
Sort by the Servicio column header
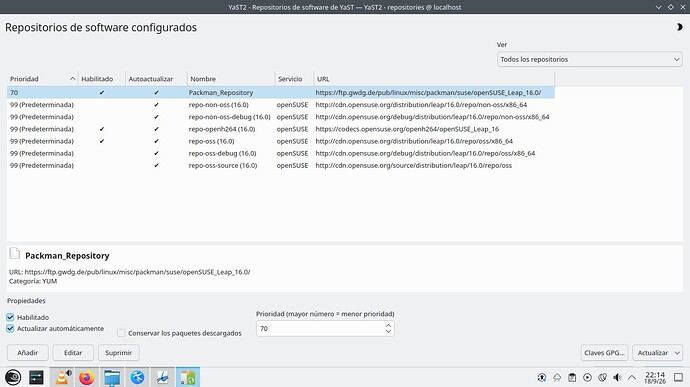click(x=294, y=79)
